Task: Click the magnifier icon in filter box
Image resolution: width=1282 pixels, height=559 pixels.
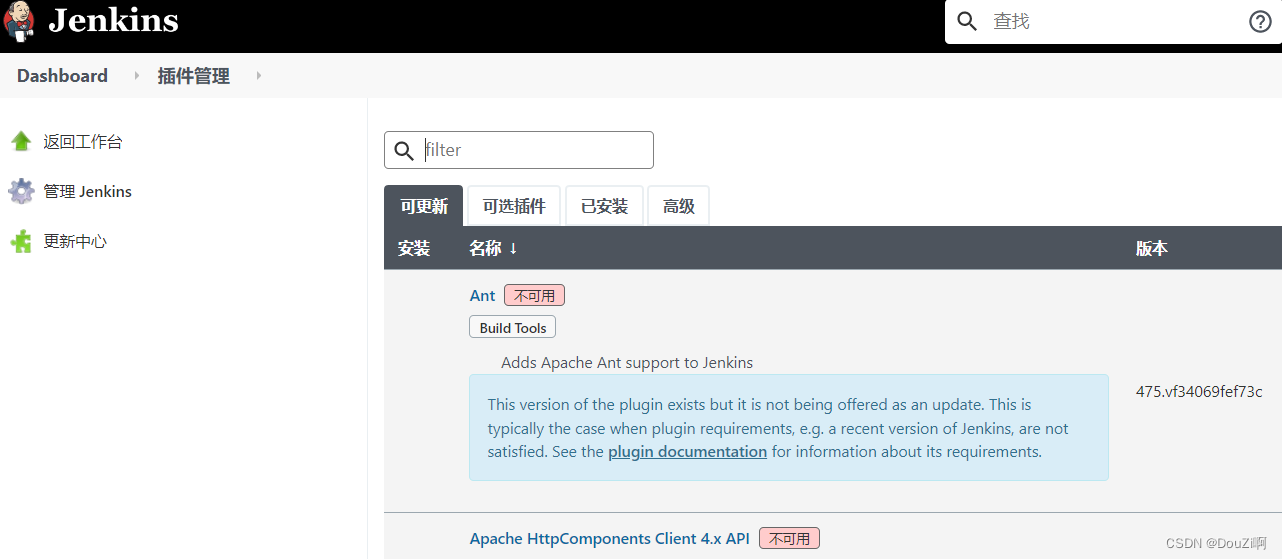Action: [x=404, y=150]
